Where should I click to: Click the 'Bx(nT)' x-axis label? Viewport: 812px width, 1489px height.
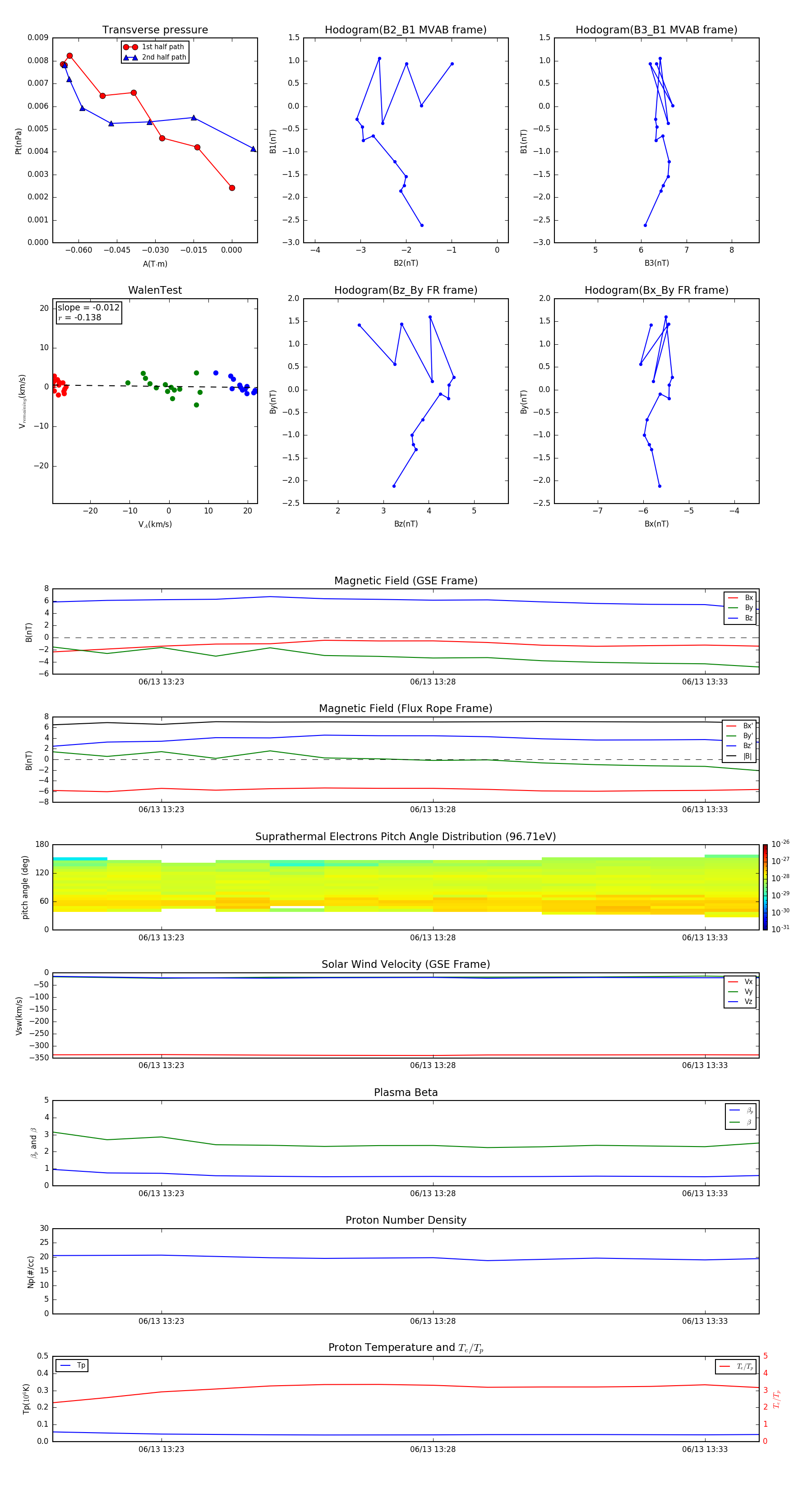click(656, 524)
